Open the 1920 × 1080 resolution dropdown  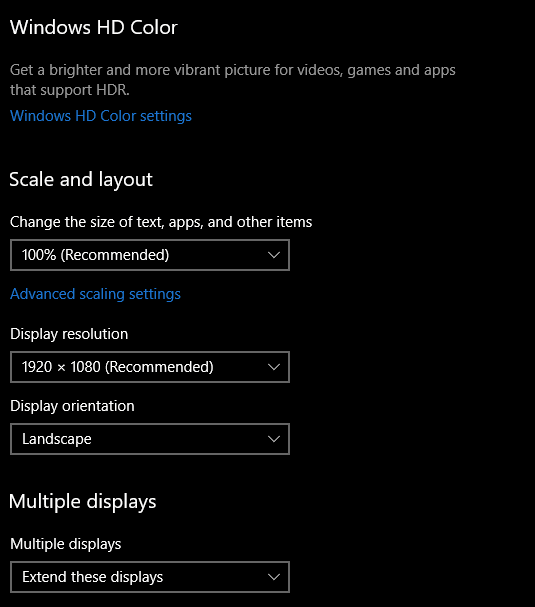tap(150, 367)
